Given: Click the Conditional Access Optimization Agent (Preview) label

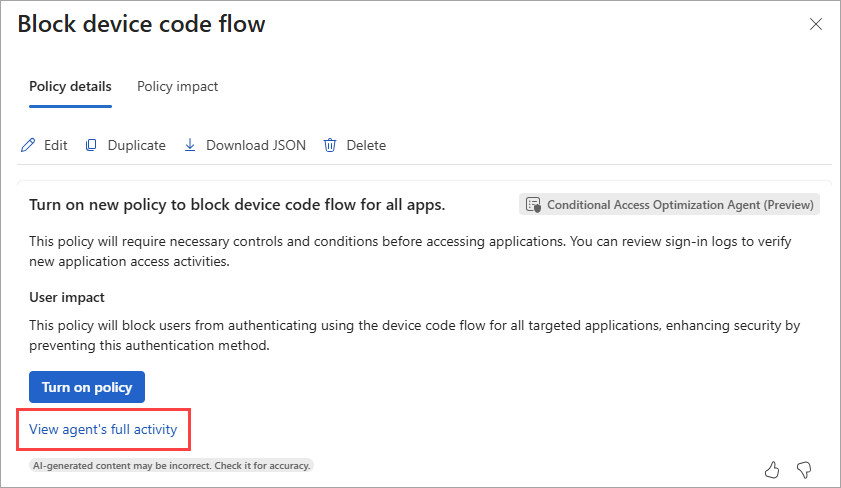Looking at the screenshot, I should coord(680,205).
